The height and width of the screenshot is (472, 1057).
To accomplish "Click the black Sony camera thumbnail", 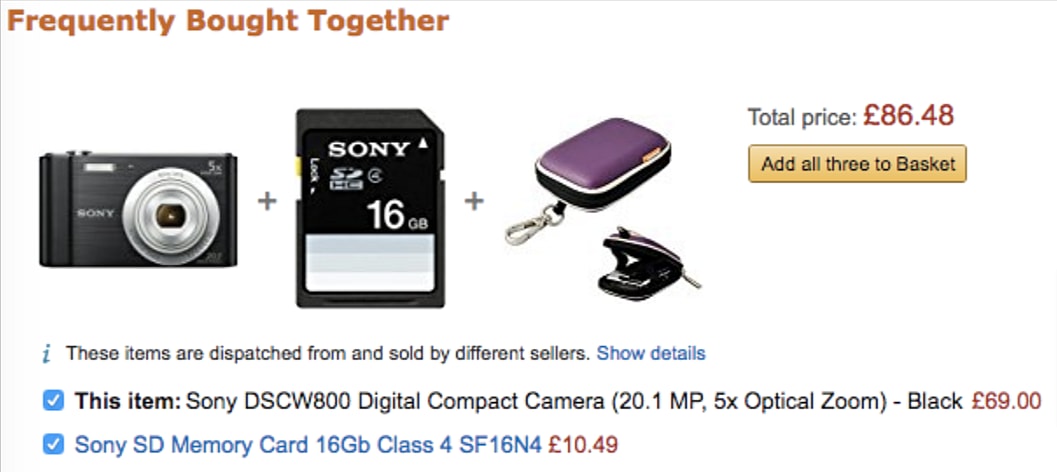I will (x=138, y=208).
